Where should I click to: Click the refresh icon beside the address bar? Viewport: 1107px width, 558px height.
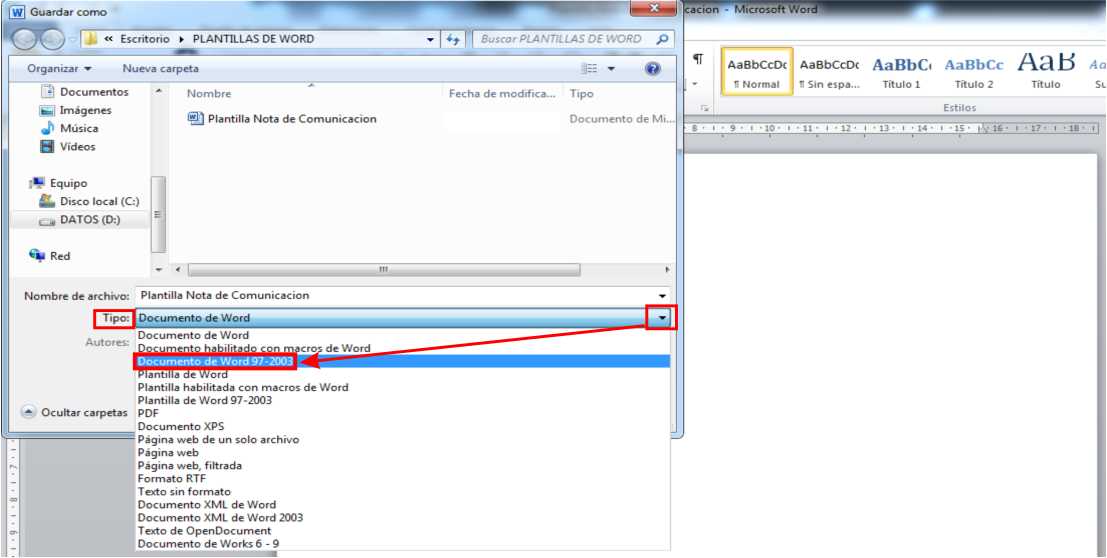click(x=453, y=40)
